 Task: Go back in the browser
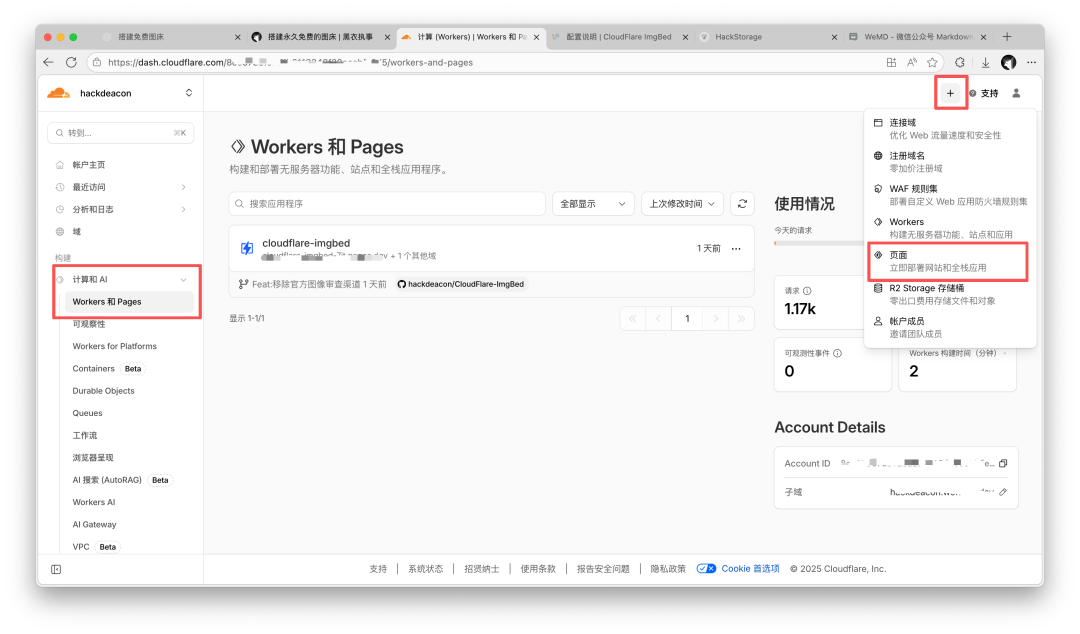click(48, 62)
